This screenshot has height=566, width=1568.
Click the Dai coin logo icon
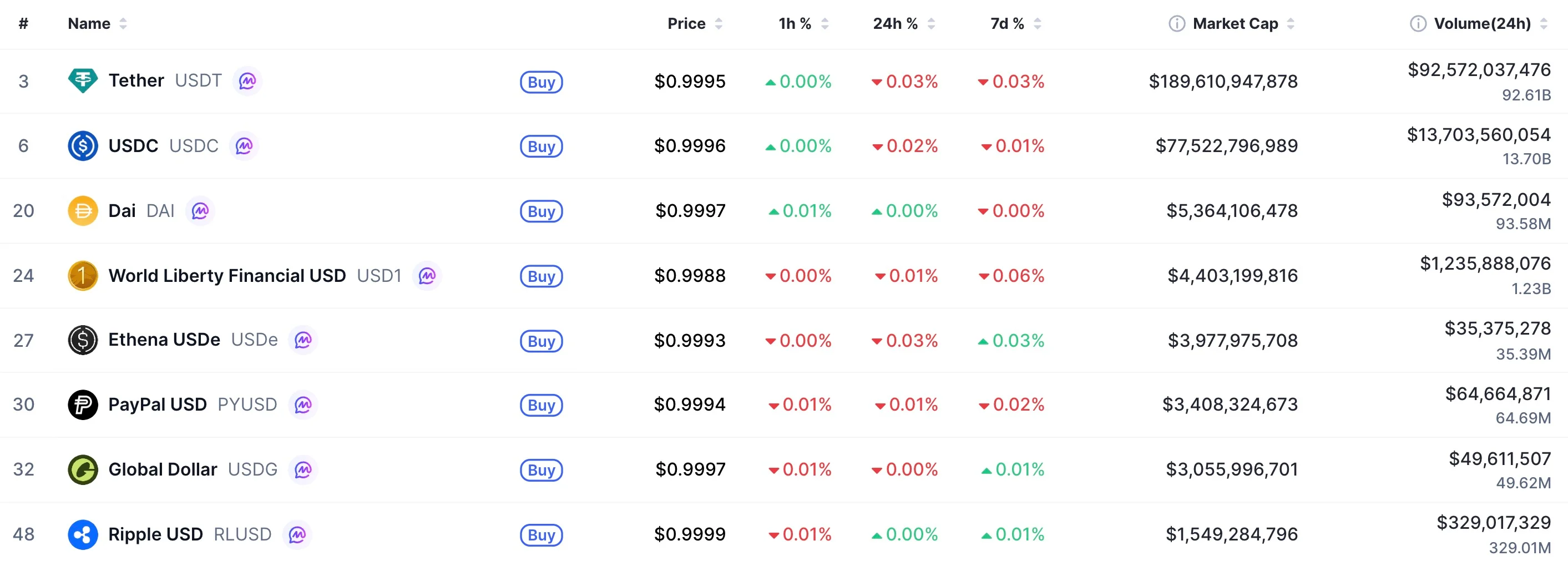[x=83, y=210]
